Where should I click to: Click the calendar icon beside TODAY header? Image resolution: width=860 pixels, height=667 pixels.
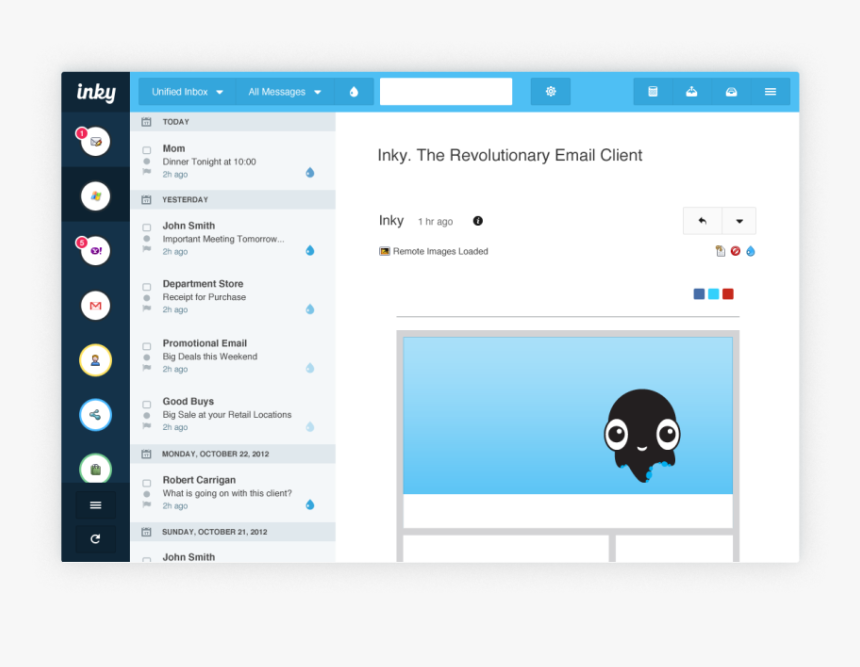pyautogui.click(x=146, y=122)
